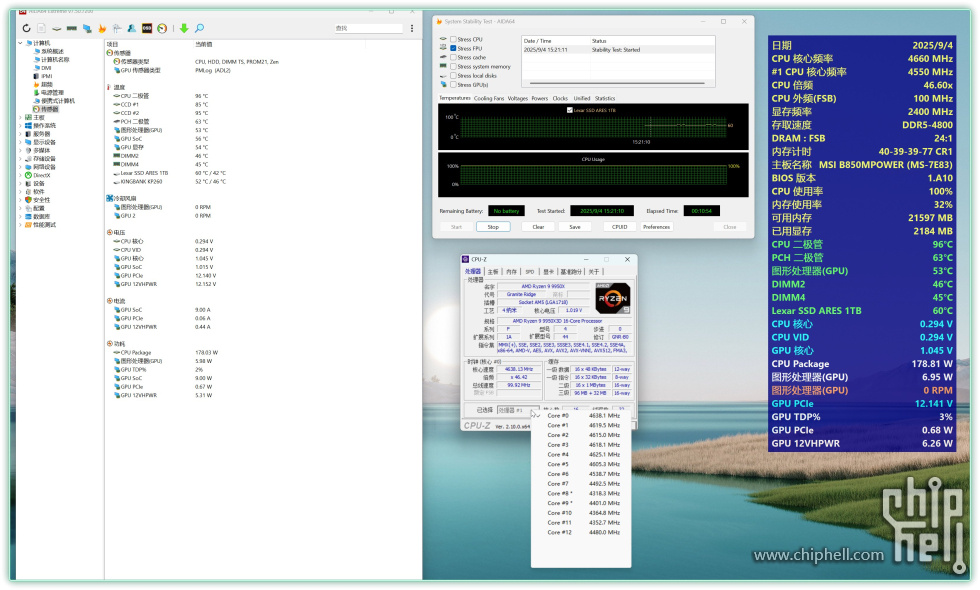Viewport: 980px width, 590px height.
Task: Switch to Statistics tab
Action: tap(605, 98)
